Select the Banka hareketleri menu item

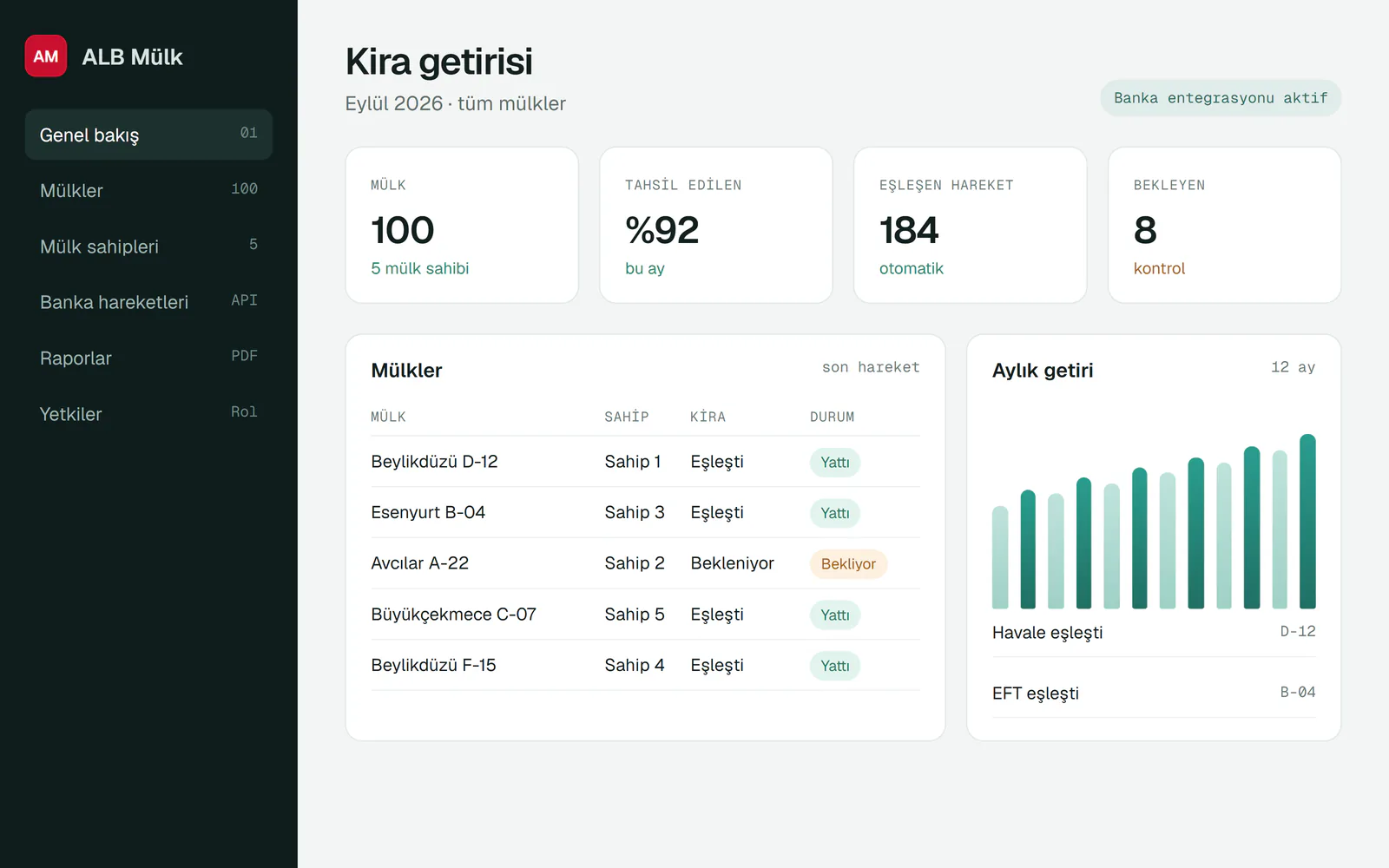[x=148, y=302]
